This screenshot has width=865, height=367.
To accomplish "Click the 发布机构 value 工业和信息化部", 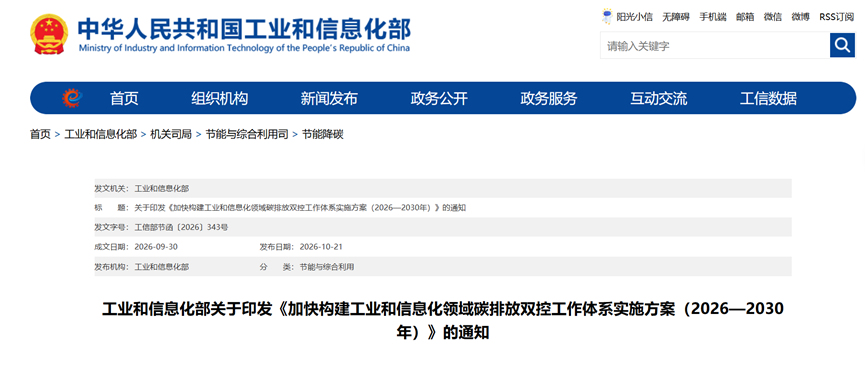I will coord(162,267).
